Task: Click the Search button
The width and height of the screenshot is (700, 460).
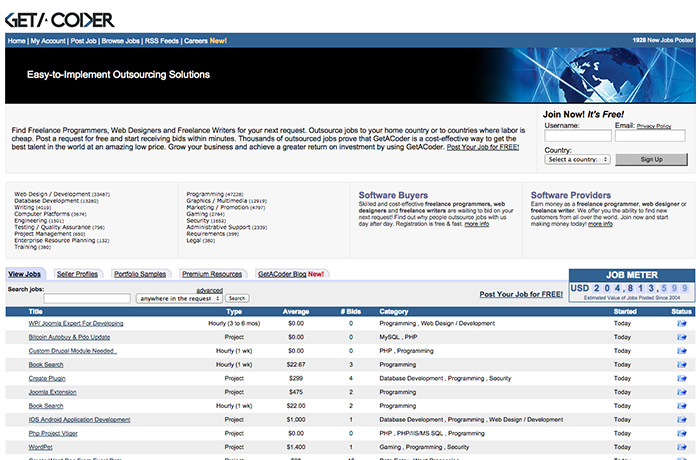Action: pyautogui.click(x=237, y=298)
